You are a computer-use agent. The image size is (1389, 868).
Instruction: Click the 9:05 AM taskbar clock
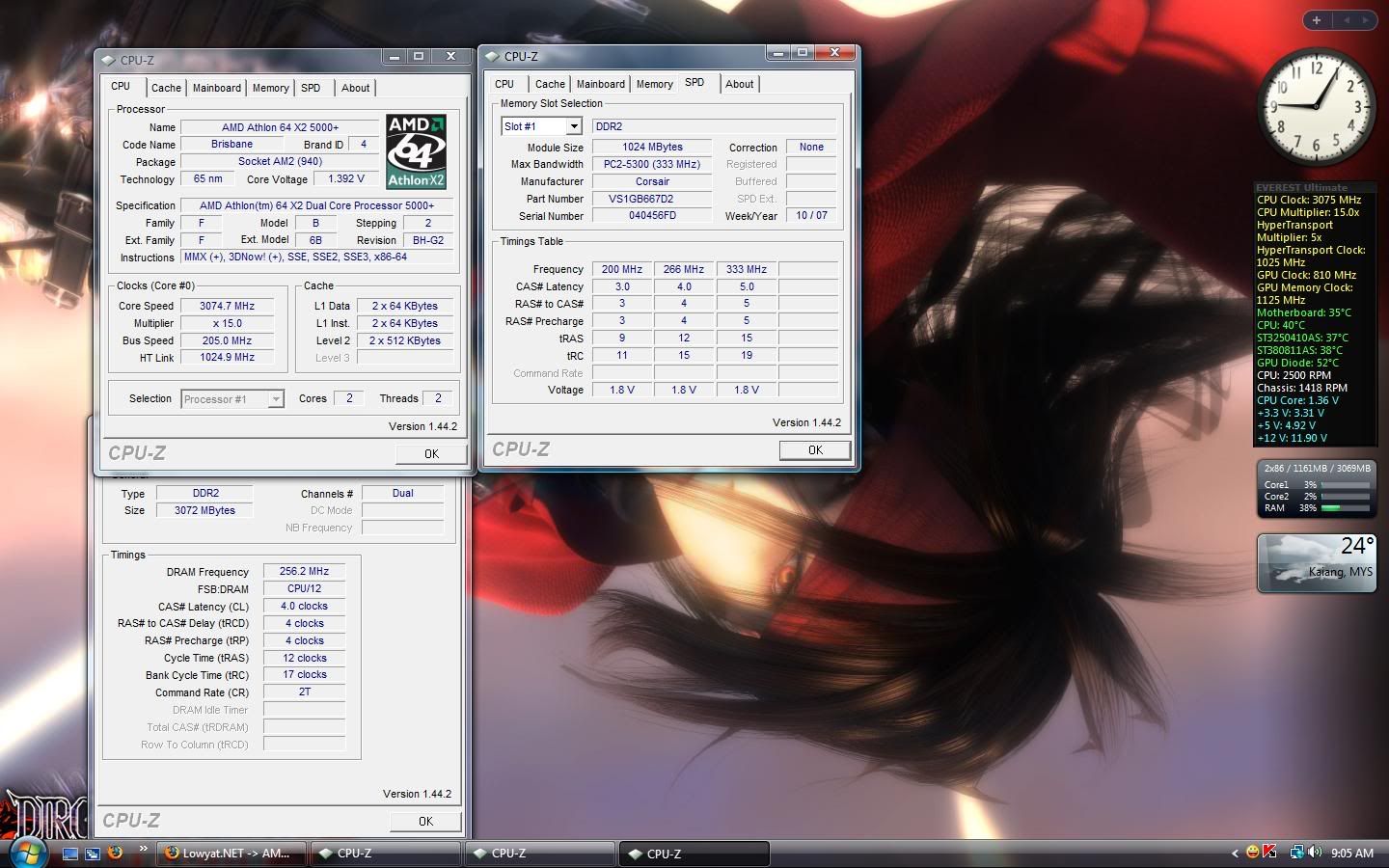tap(1351, 854)
